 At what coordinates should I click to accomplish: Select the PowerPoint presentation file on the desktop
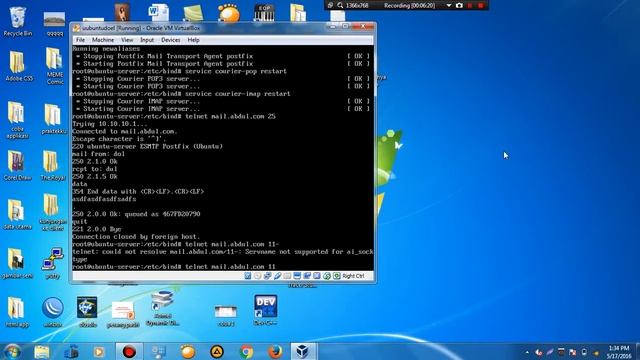(x=123, y=315)
